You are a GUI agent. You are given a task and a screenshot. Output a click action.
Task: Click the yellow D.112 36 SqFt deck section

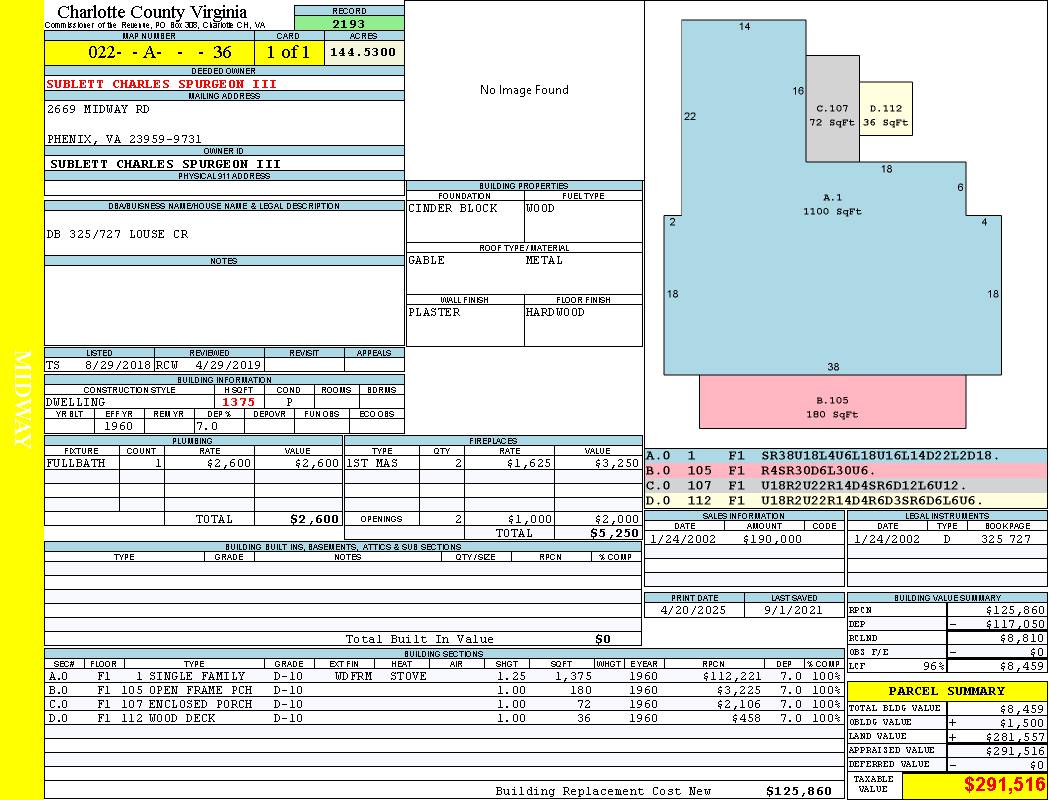[x=885, y=115]
